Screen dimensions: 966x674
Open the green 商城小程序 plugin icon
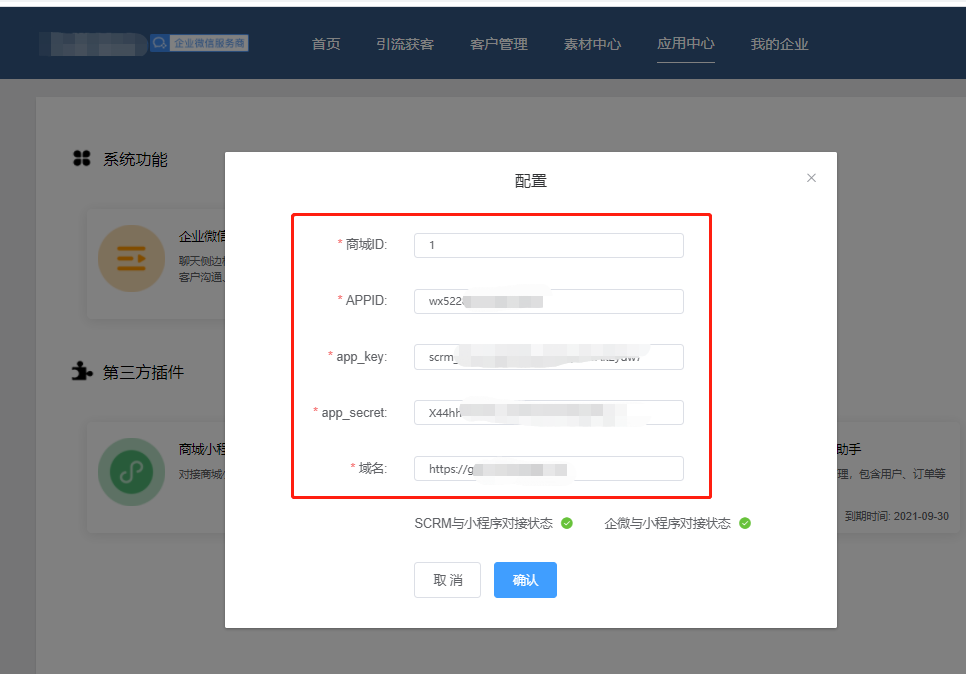pos(131,472)
